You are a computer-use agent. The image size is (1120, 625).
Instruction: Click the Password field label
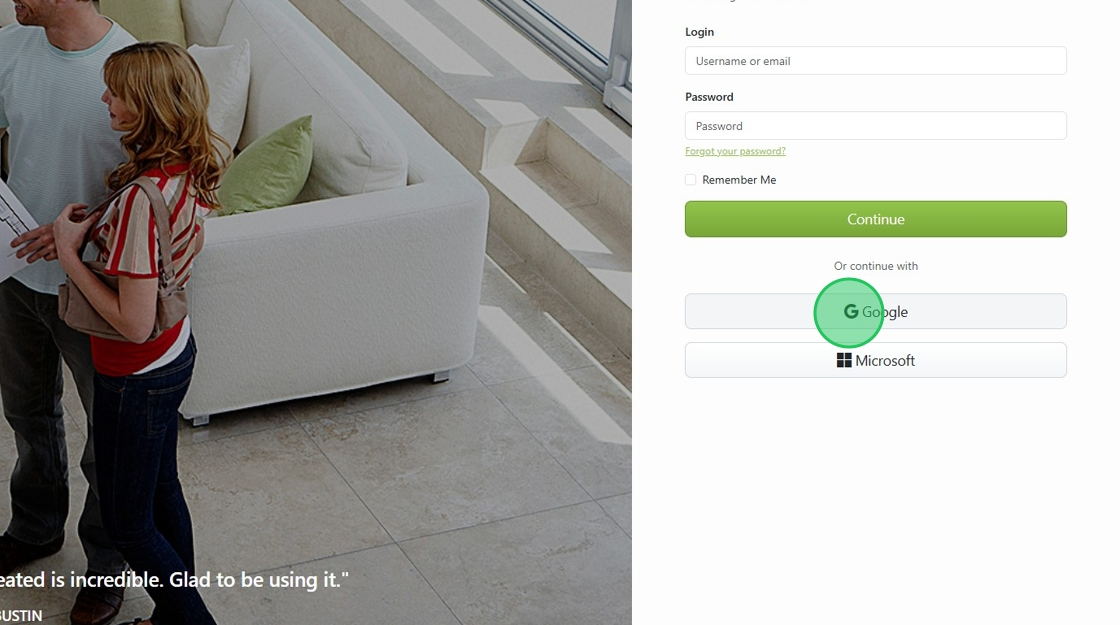(709, 97)
